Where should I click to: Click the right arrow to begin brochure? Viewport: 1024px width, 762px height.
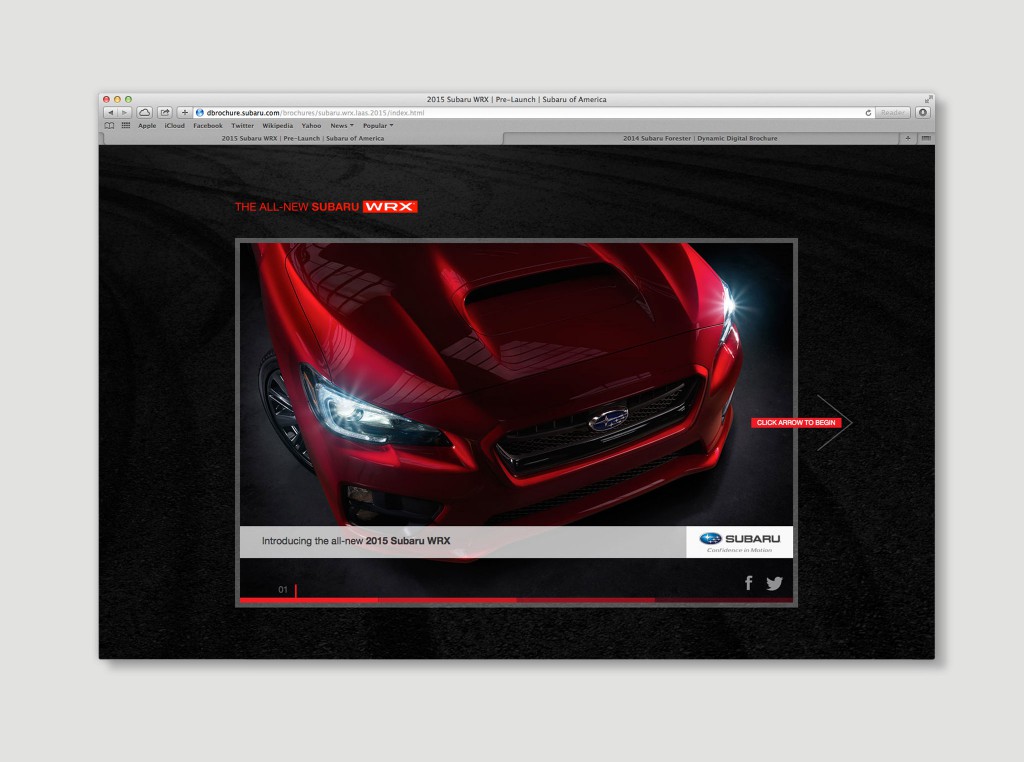(836, 422)
